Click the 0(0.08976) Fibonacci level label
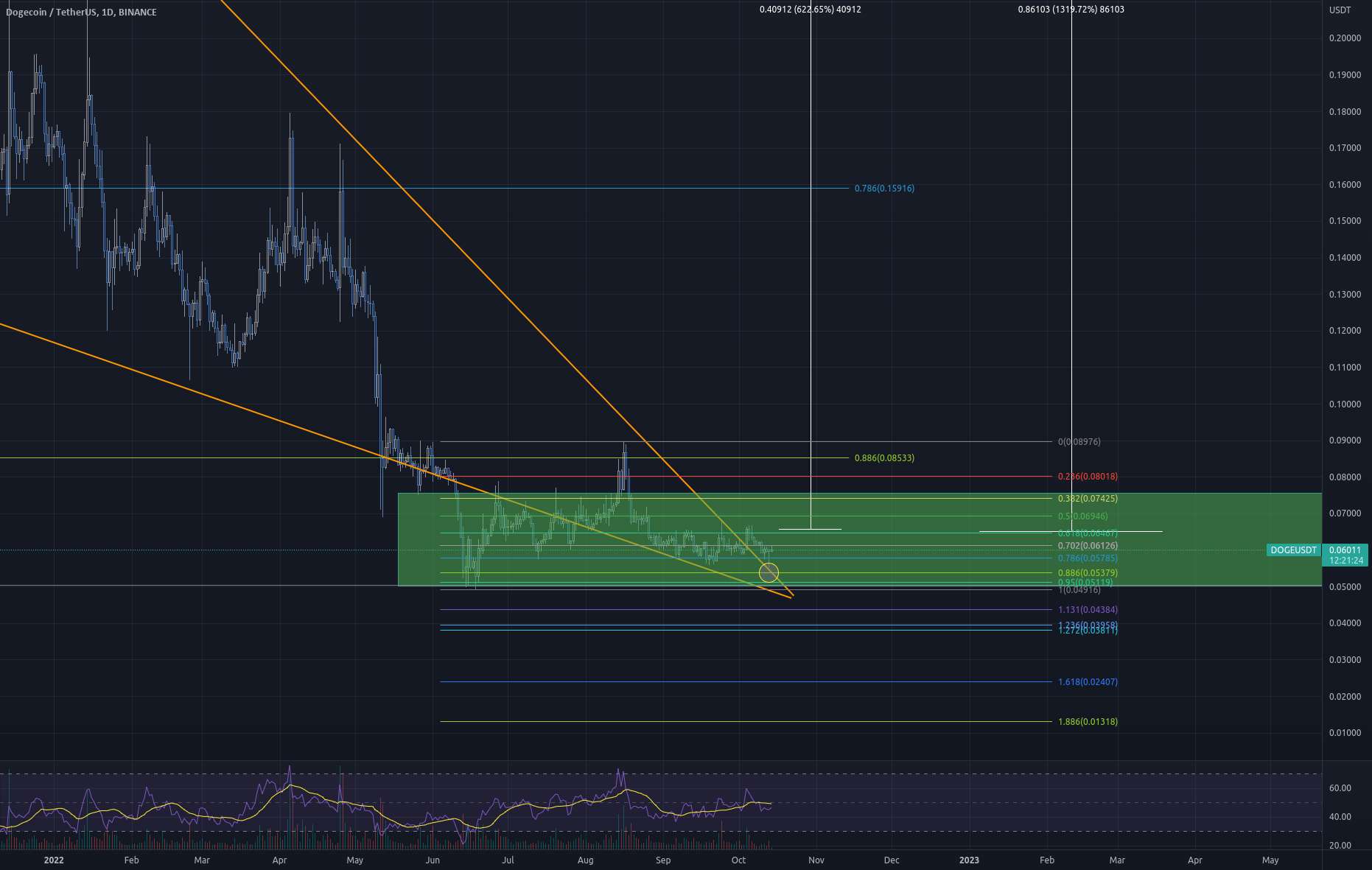Image resolution: width=1372 pixels, height=870 pixels. [x=1079, y=442]
